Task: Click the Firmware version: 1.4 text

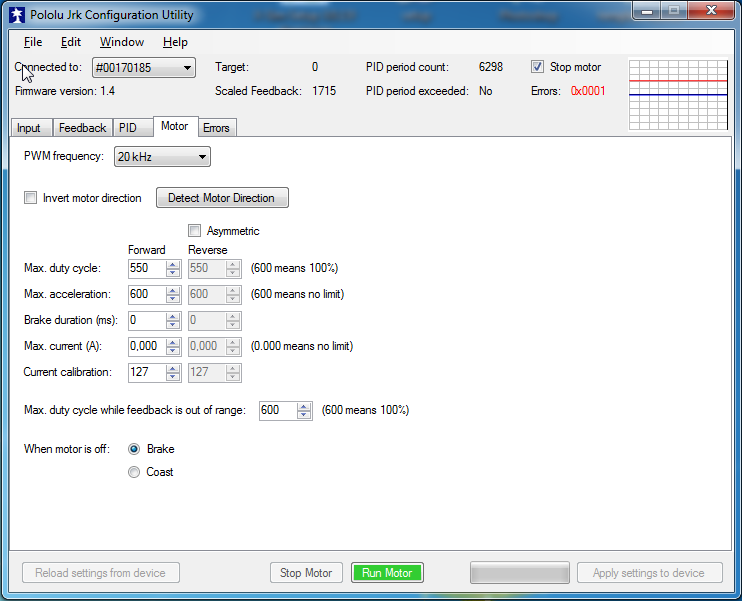Action: pos(65,91)
